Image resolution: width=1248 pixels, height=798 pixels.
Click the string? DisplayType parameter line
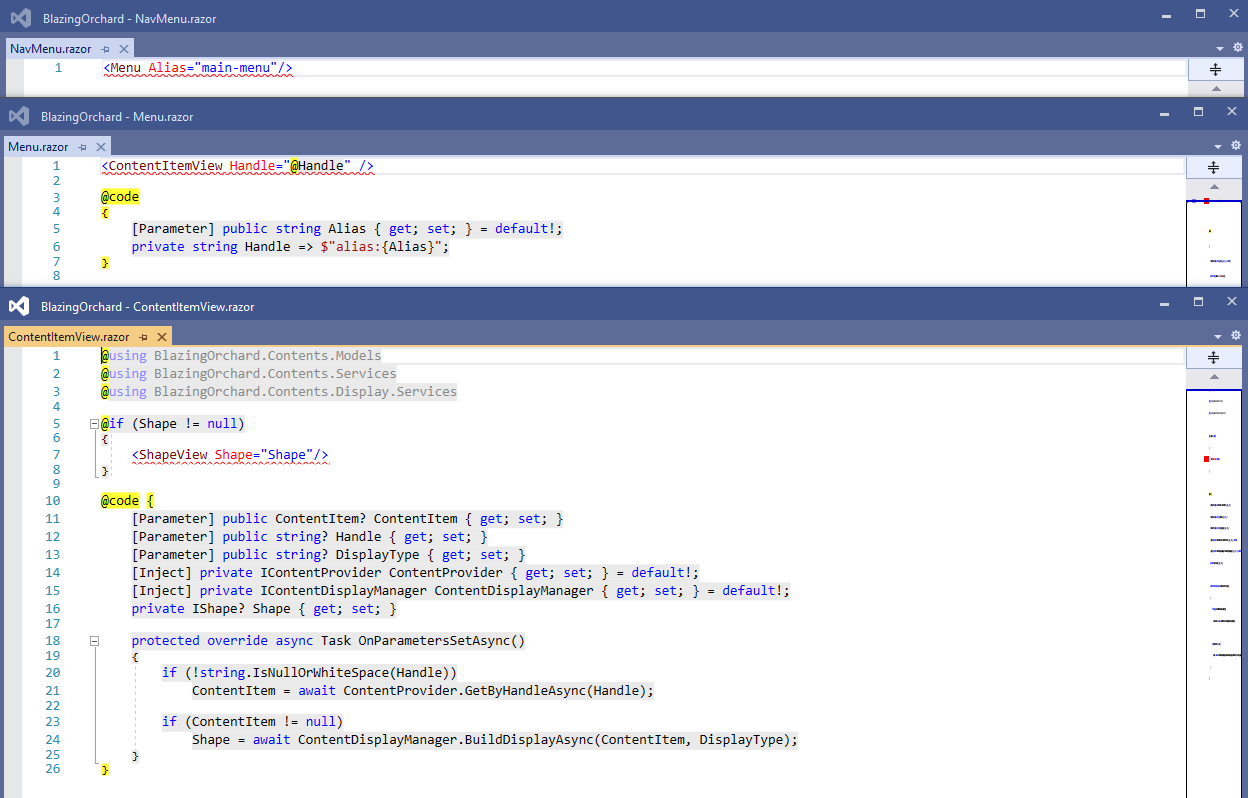click(328, 555)
